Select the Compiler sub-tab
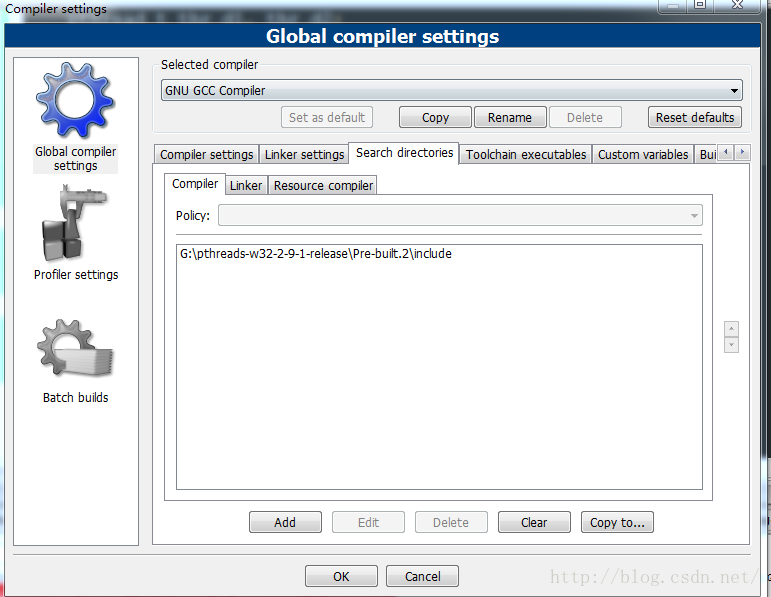 pos(195,184)
